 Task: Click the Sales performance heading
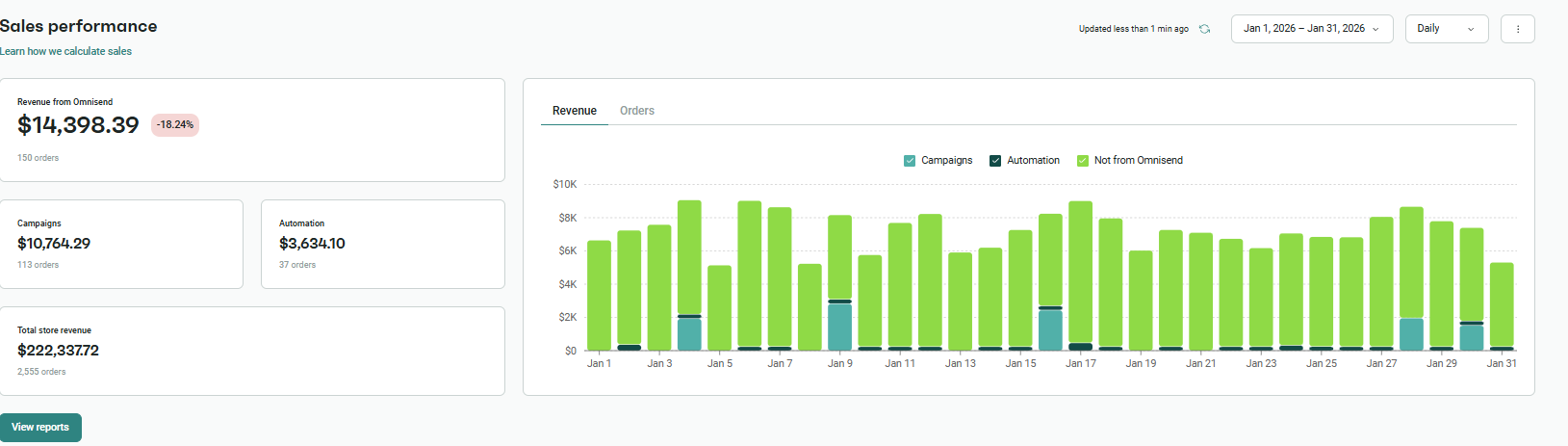[x=79, y=26]
